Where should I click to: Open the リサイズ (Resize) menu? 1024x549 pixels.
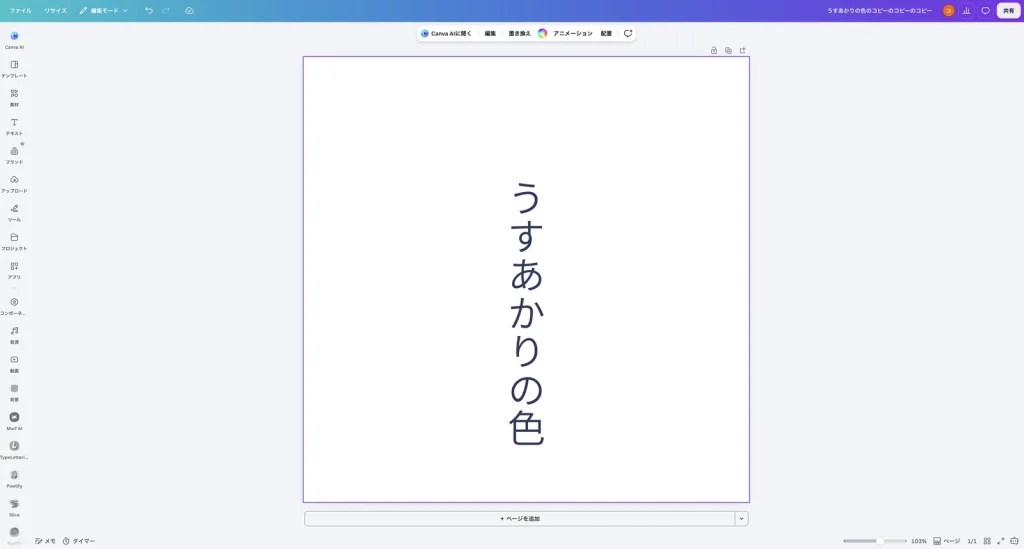click(56, 10)
